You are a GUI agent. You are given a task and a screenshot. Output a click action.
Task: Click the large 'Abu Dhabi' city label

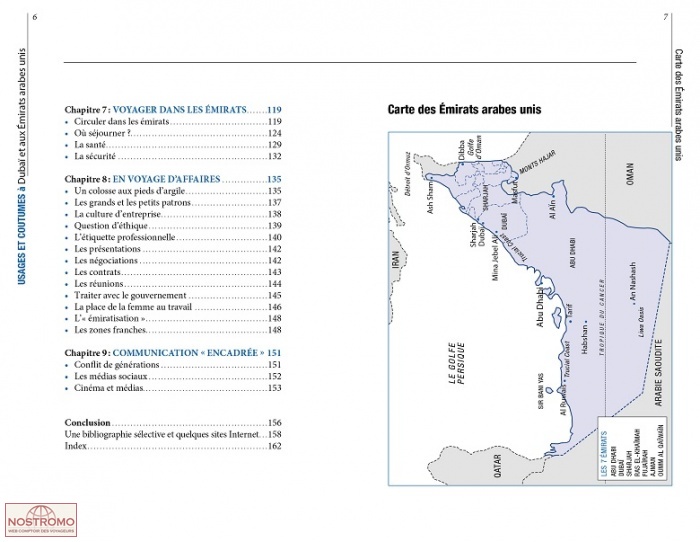[540, 307]
